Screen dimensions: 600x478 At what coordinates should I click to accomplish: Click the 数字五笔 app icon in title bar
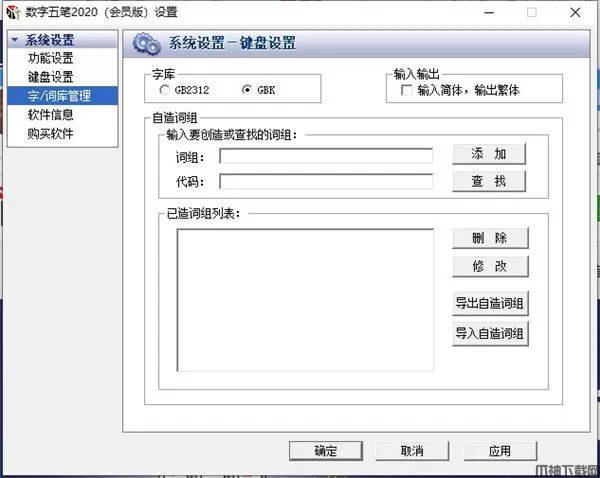click(x=13, y=12)
